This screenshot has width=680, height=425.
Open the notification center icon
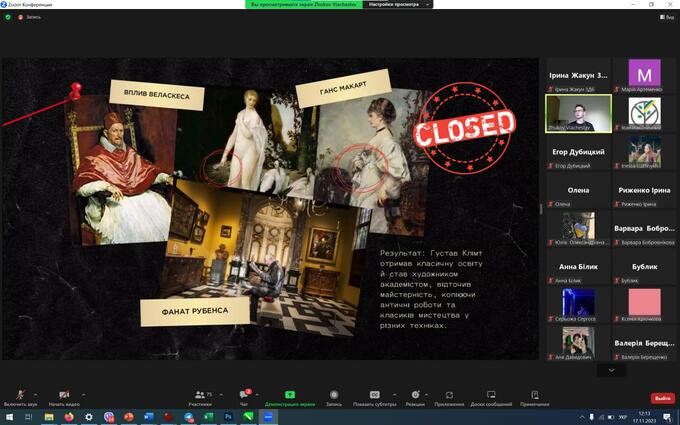click(667, 417)
